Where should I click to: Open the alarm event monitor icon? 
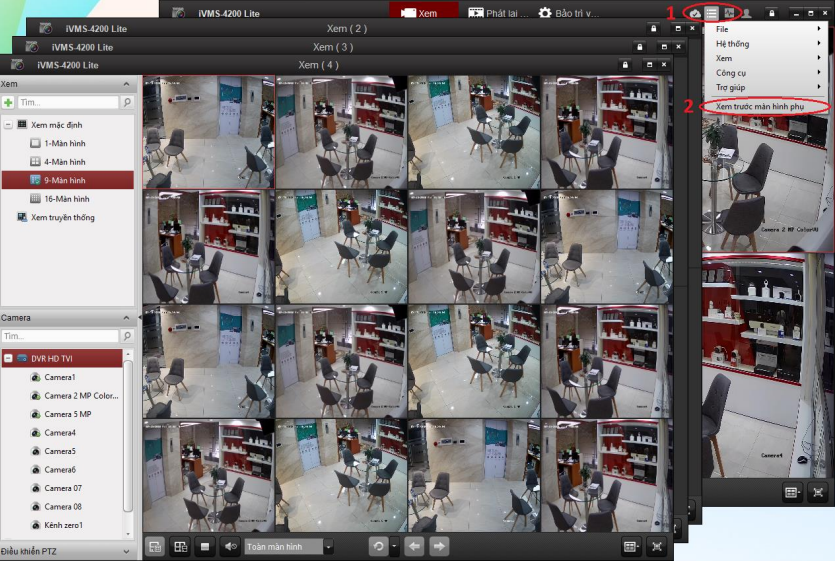tap(730, 13)
